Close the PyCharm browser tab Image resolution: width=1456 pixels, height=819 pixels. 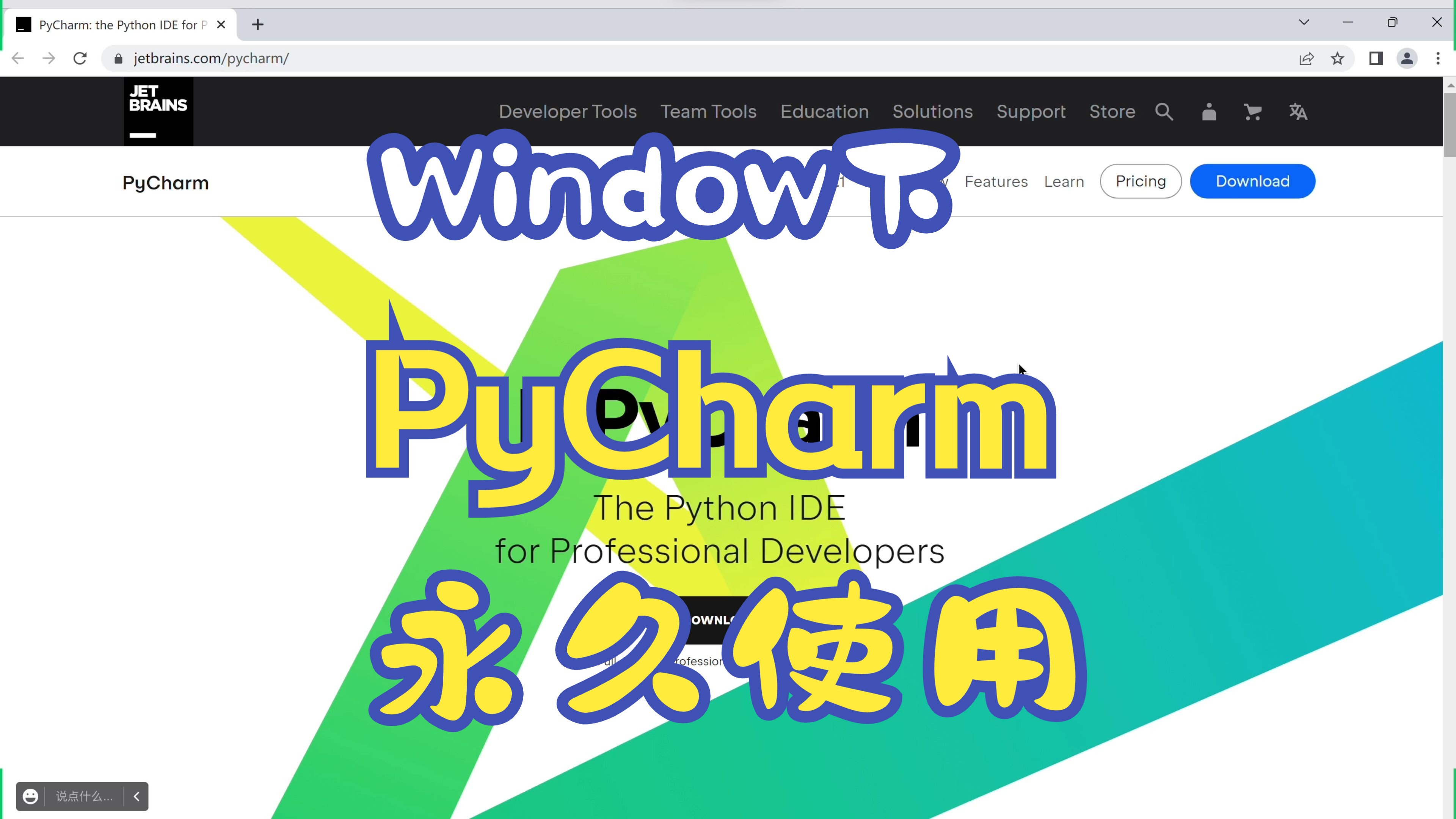pyautogui.click(x=221, y=25)
